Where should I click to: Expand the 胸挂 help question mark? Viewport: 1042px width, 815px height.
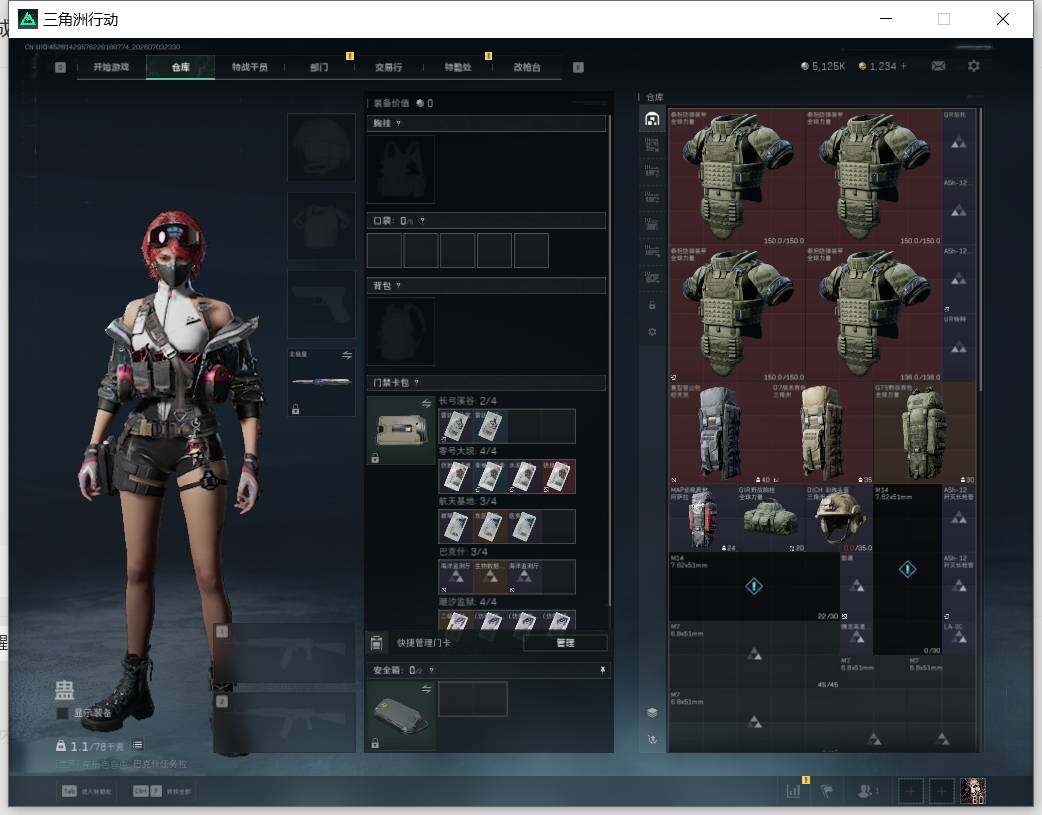[x=399, y=124]
